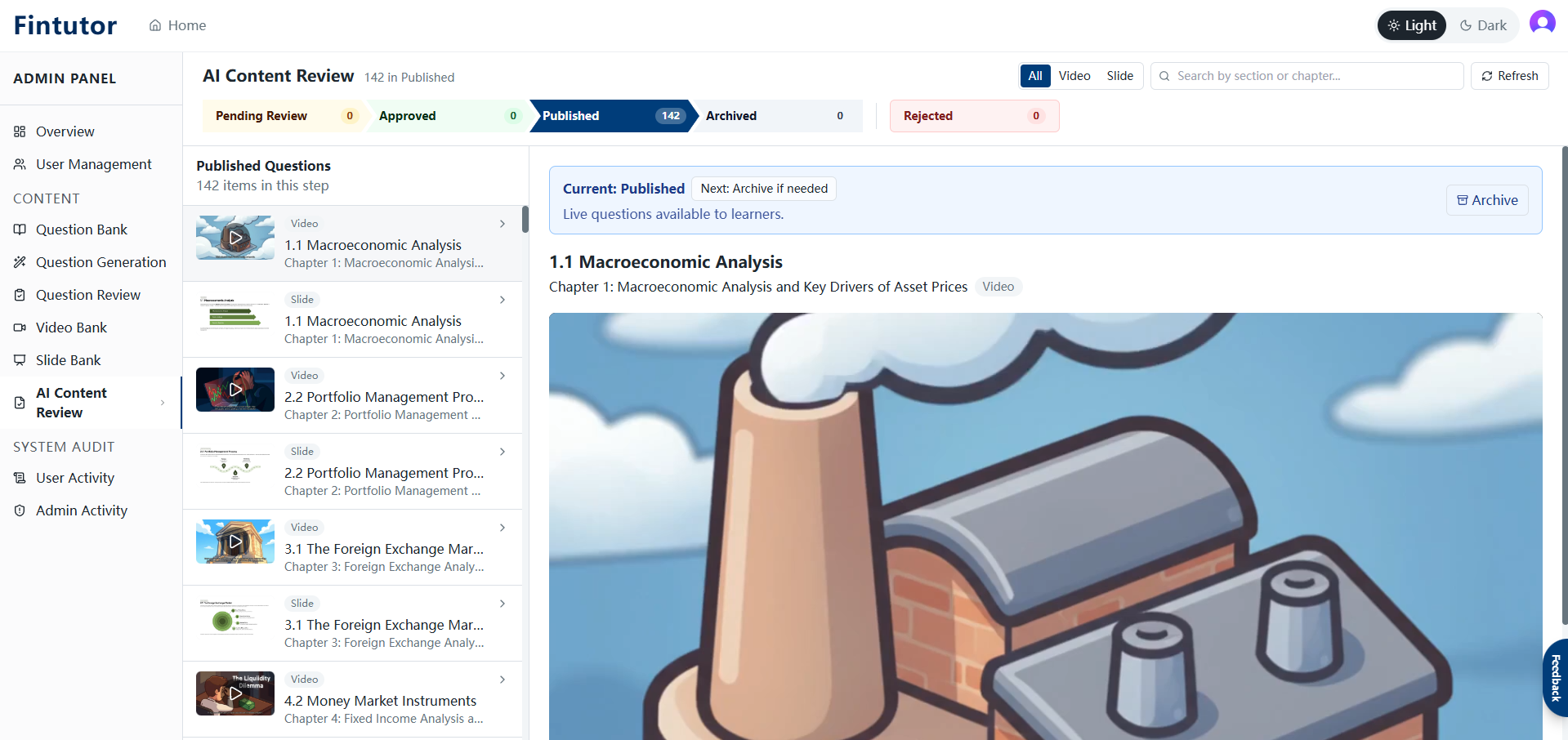Viewport: 1568px width, 740px height.
Task: Switch to Light theme
Action: tap(1412, 25)
